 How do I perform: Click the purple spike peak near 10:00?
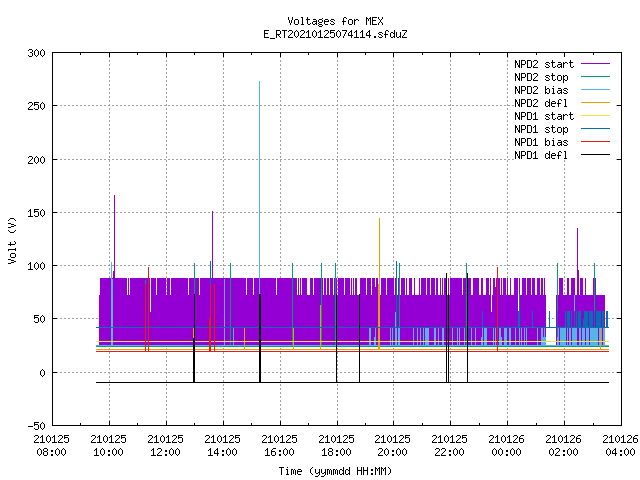(114, 196)
